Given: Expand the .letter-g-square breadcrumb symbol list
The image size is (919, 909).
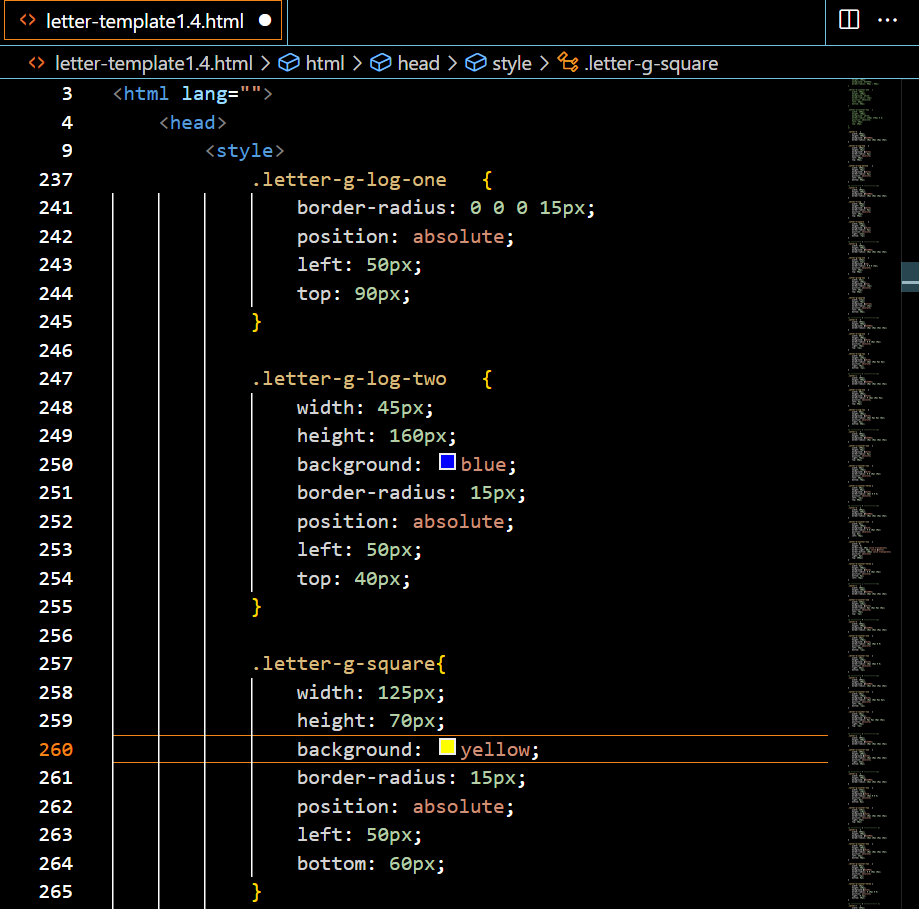Looking at the screenshot, I should [x=651, y=63].
